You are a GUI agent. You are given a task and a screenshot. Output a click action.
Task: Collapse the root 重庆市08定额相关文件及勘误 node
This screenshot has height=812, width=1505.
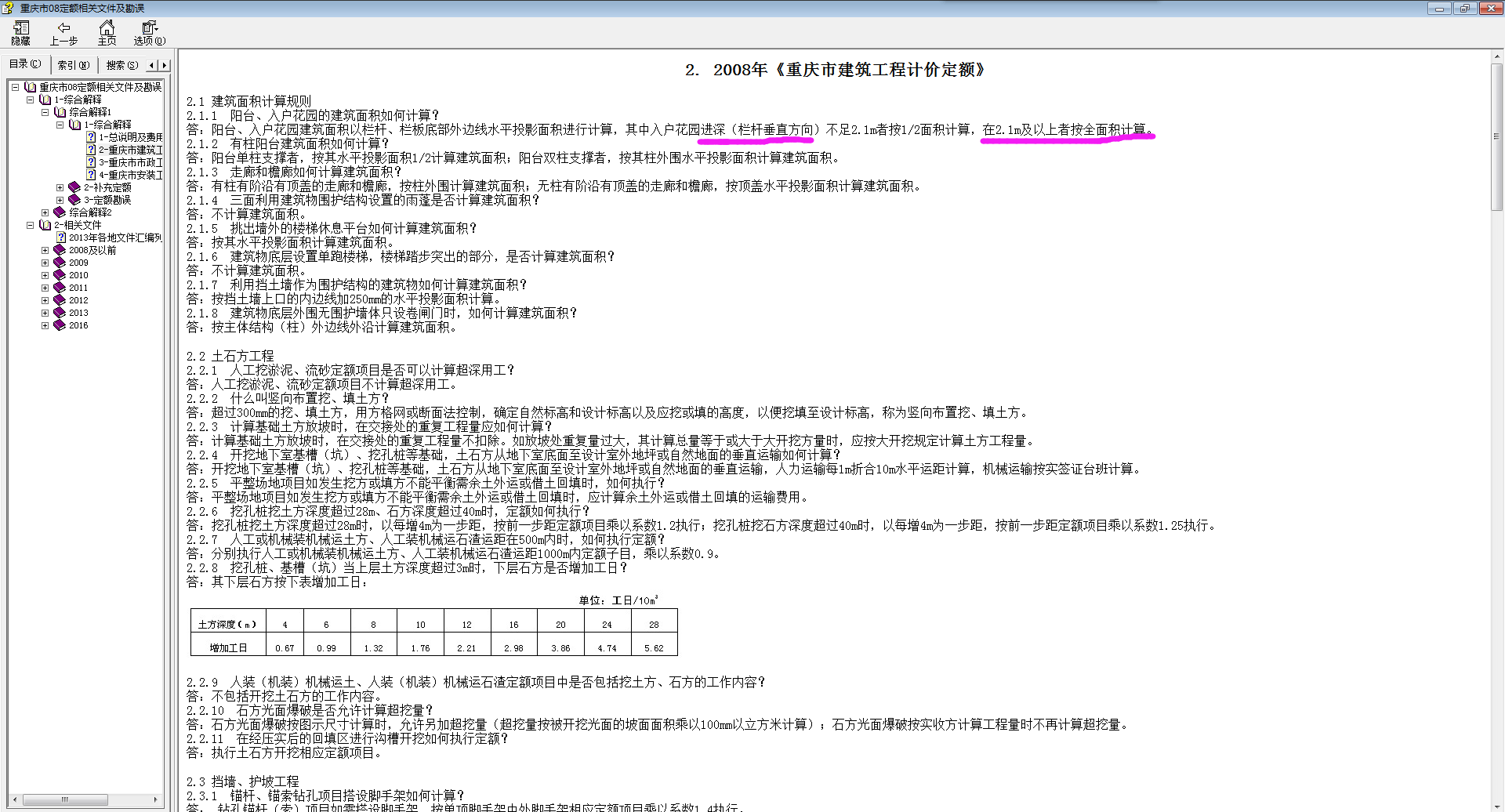(x=15, y=87)
